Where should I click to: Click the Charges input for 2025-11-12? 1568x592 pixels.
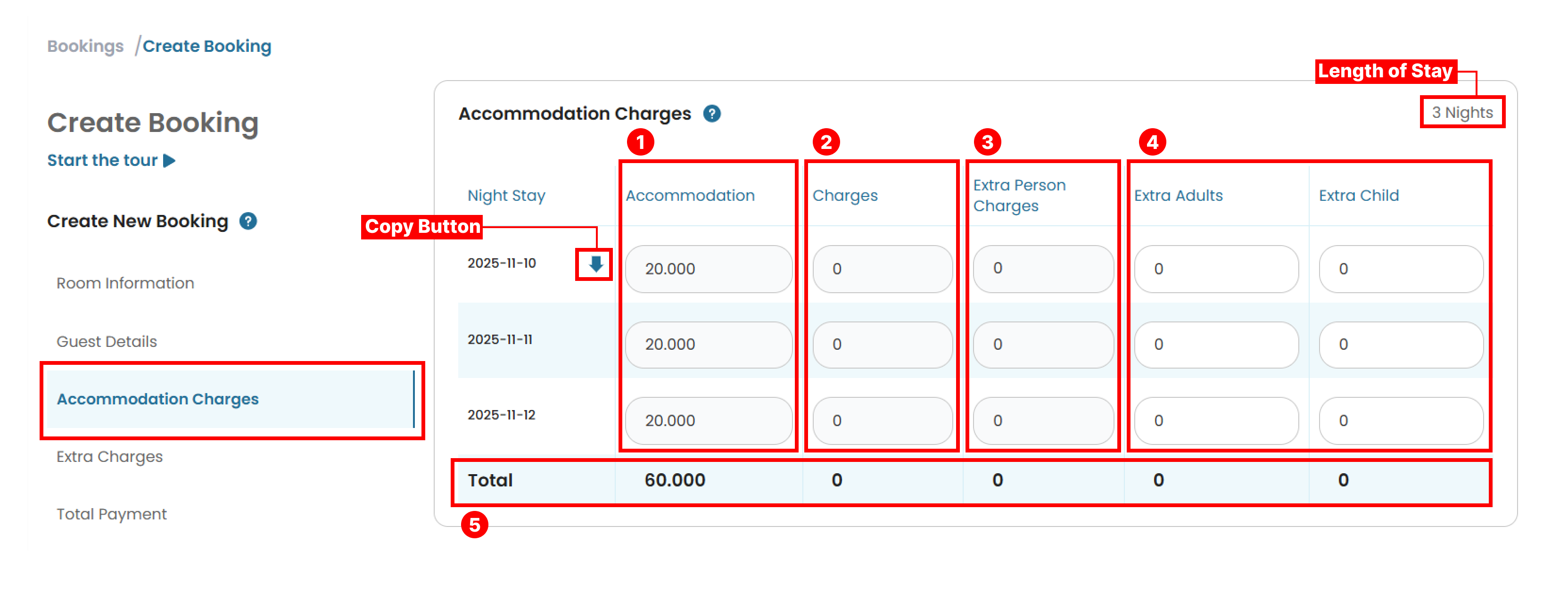882,420
